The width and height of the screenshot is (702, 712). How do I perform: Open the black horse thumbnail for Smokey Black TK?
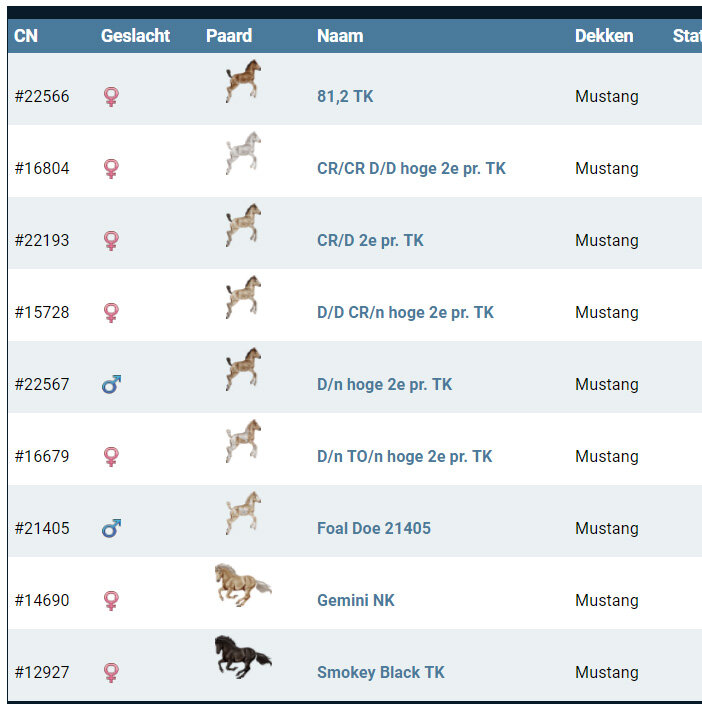[242, 657]
